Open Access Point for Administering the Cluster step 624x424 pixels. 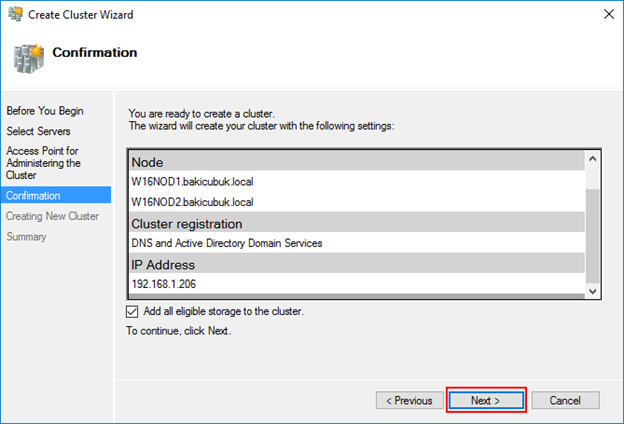click(43, 163)
